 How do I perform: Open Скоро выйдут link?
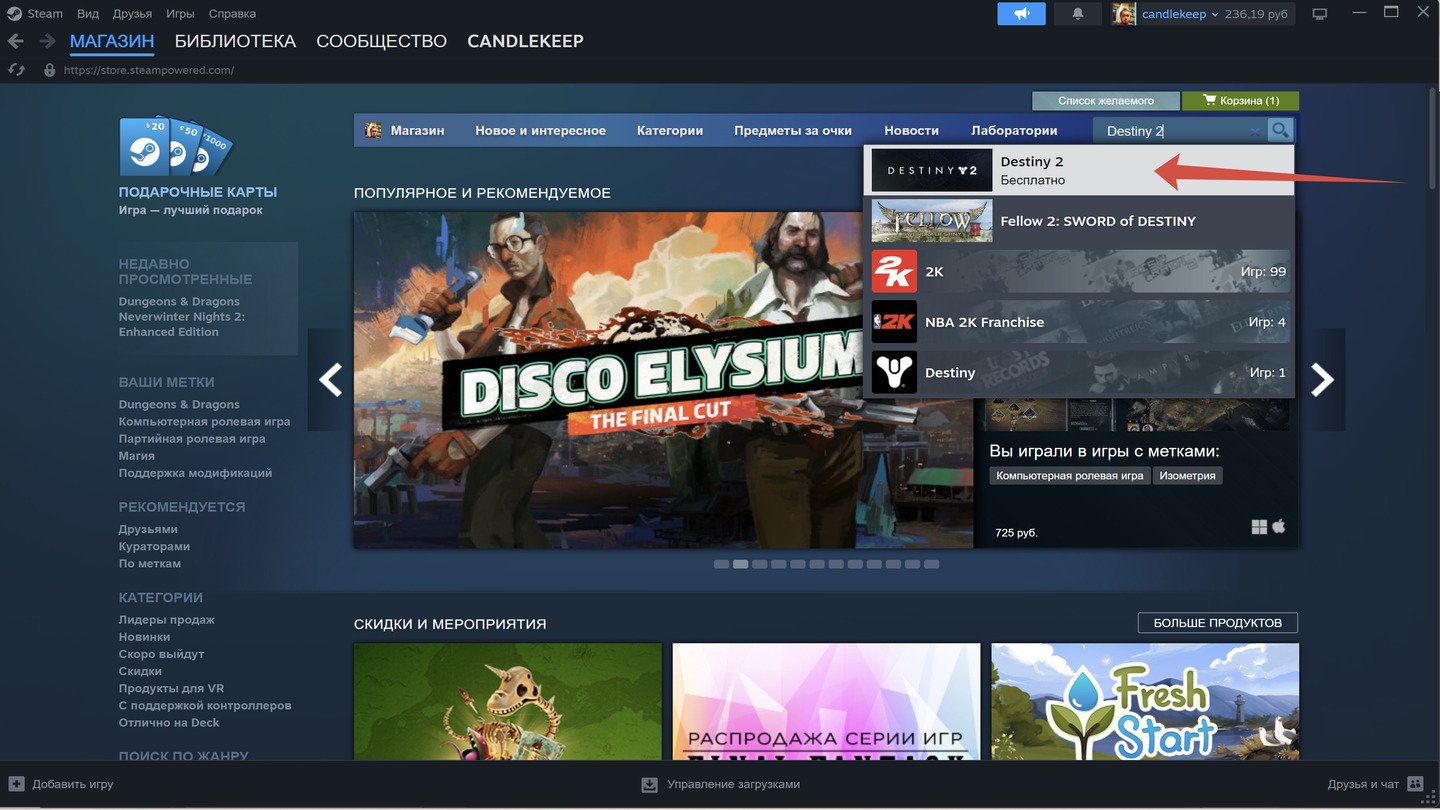[161, 654]
